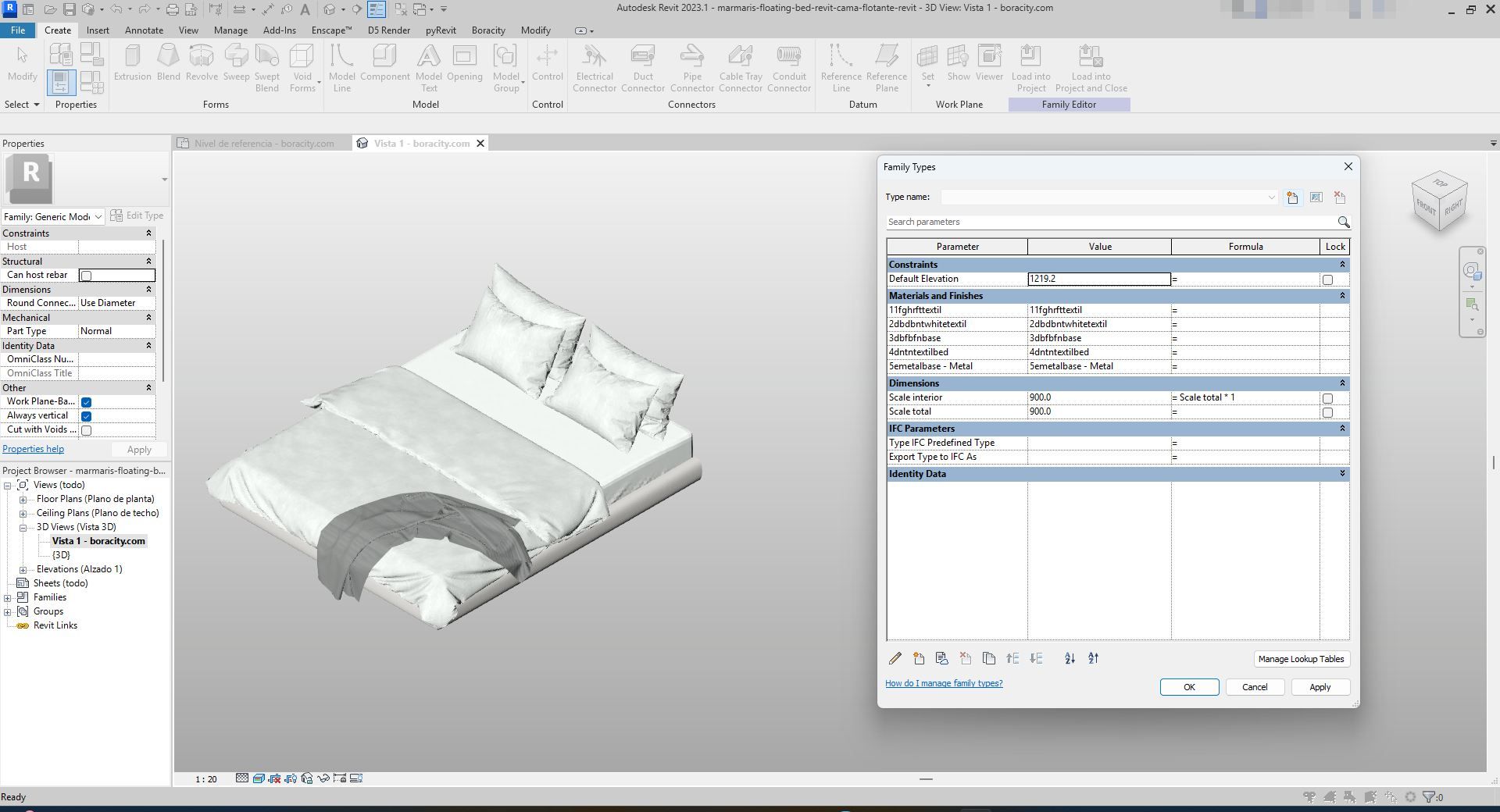Open How do I manage family types link
Viewport: 1500px width, 812px height.
coord(944,683)
